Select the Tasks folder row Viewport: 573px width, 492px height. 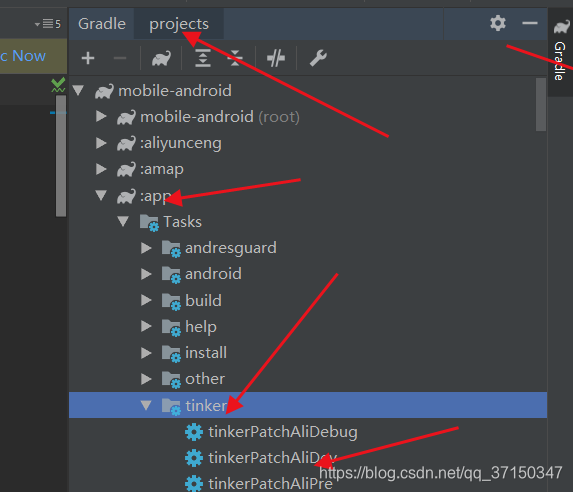[x=308, y=222]
